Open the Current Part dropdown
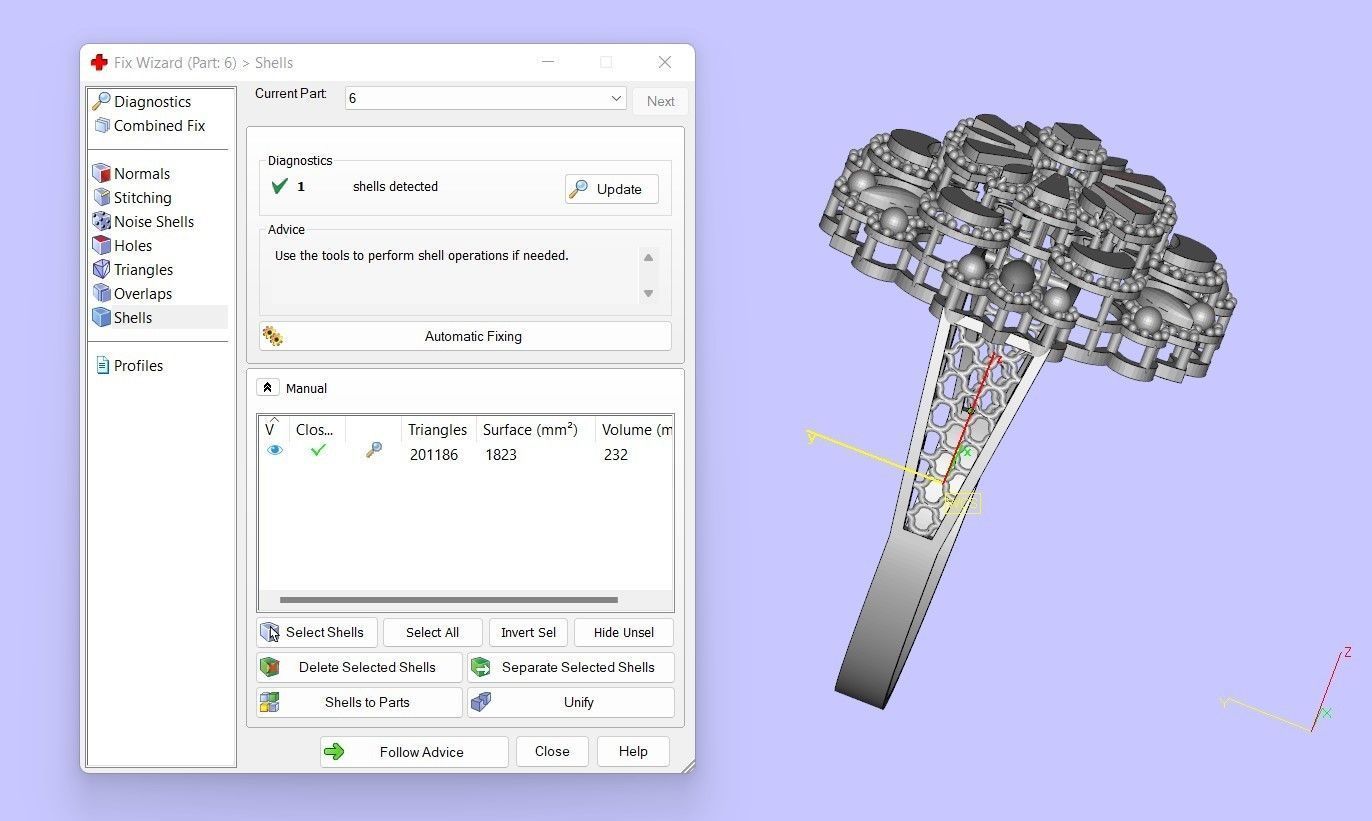 (486, 98)
